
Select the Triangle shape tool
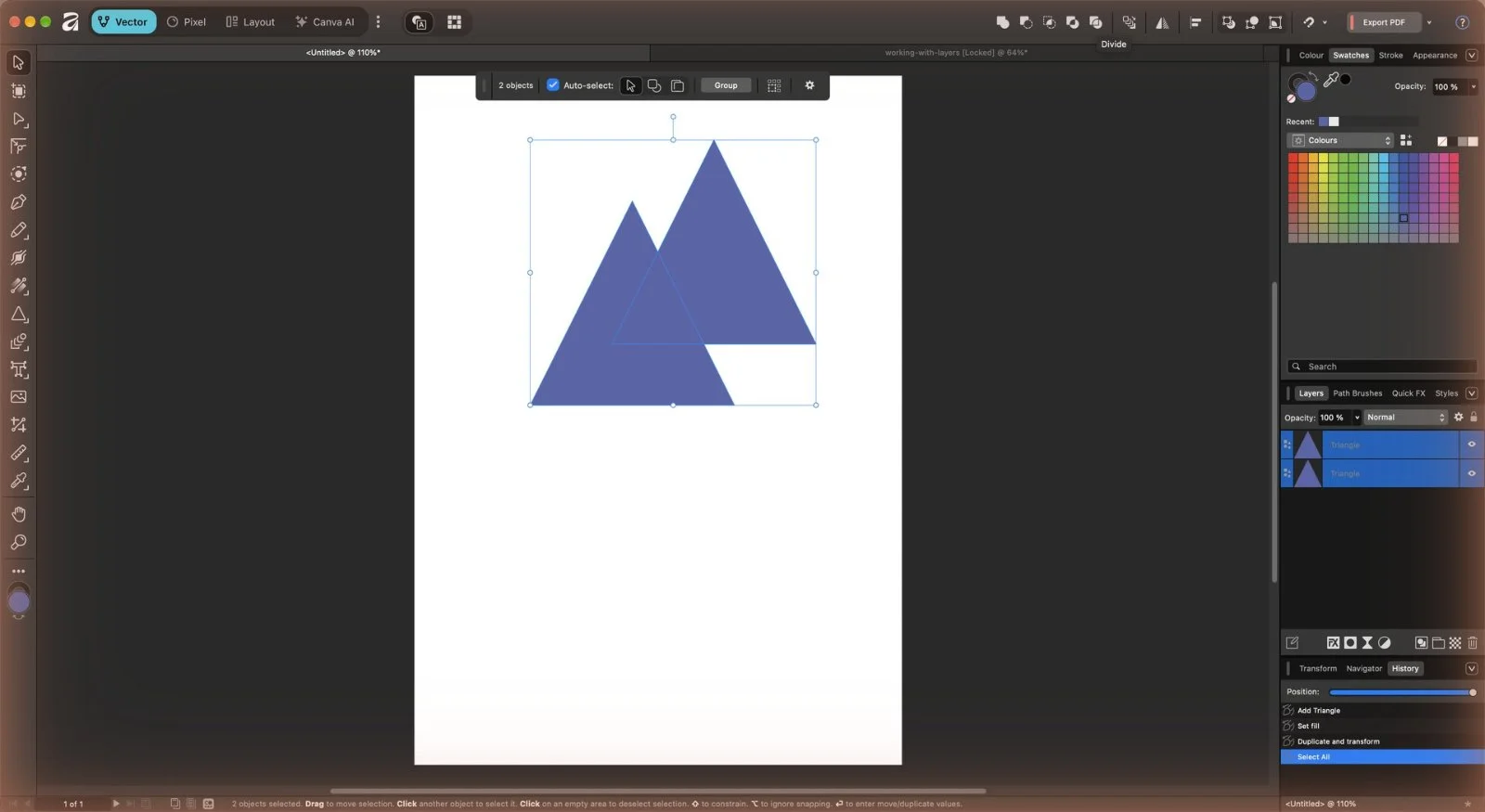(x=18, y=315)
